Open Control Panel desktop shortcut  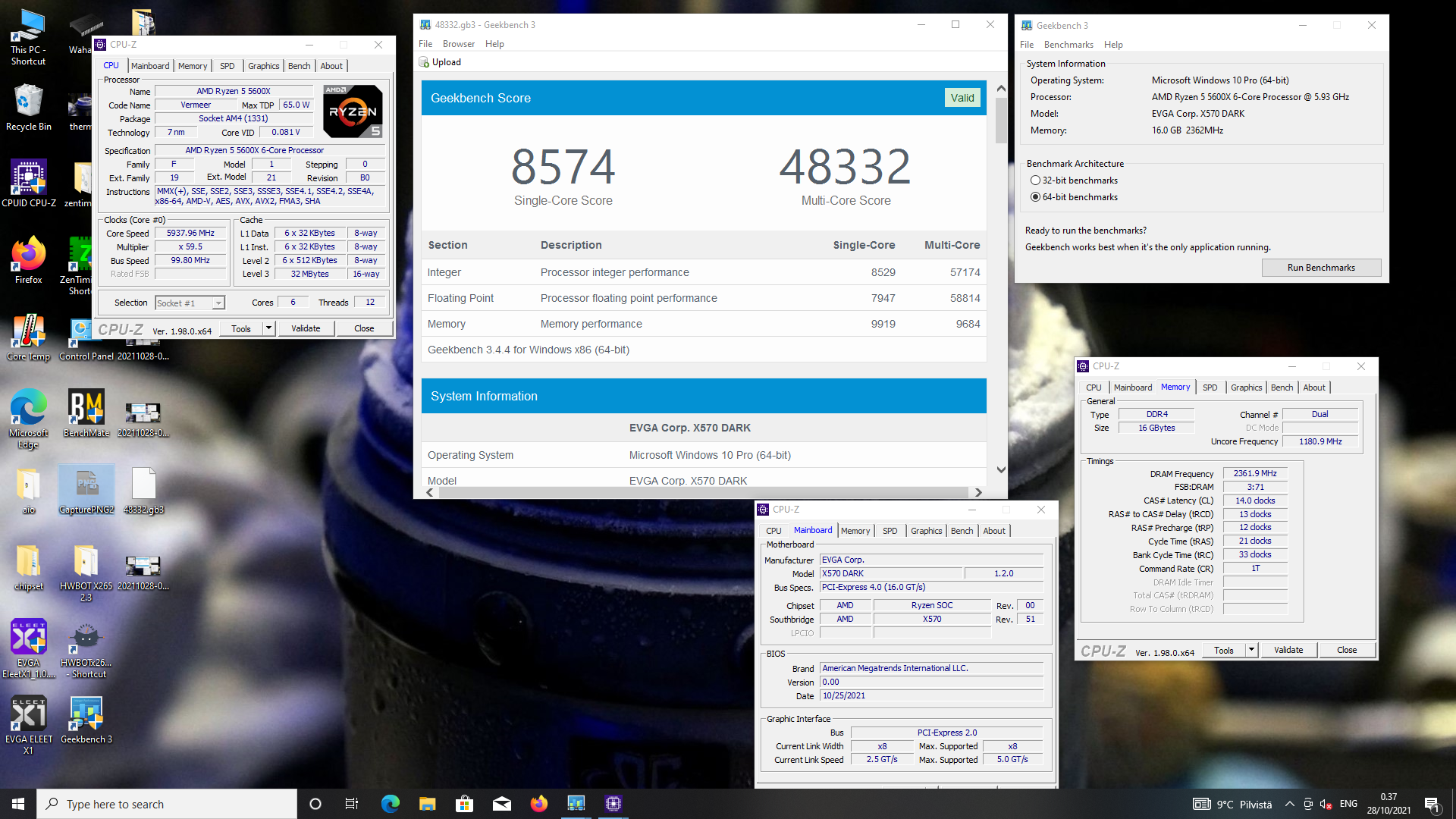pyautogui.click(x=86, y=337)
